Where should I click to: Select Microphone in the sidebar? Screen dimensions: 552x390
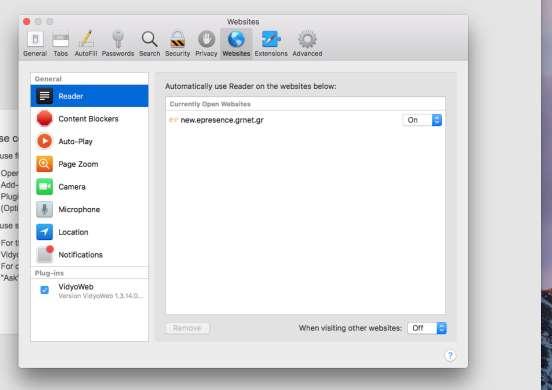pos(89,209)
